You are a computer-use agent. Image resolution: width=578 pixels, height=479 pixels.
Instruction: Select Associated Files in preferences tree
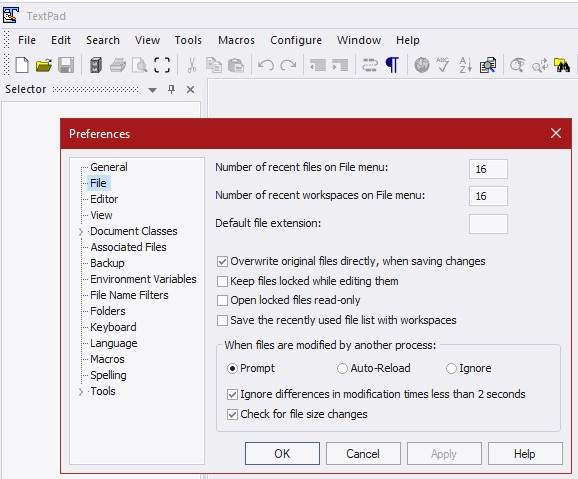128,247
